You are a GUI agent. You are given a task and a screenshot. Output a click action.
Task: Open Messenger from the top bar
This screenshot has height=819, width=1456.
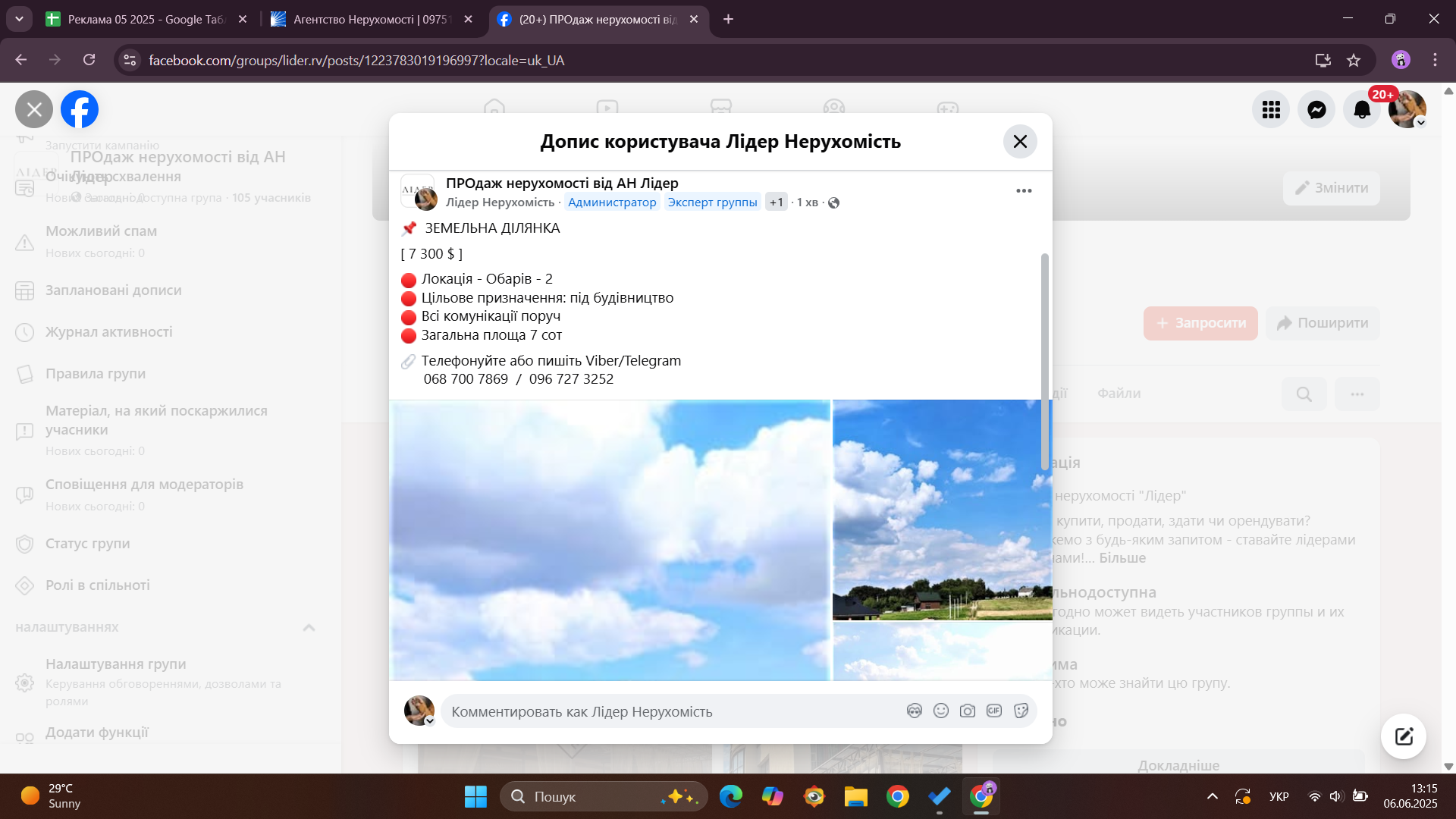click(1316, 110)
